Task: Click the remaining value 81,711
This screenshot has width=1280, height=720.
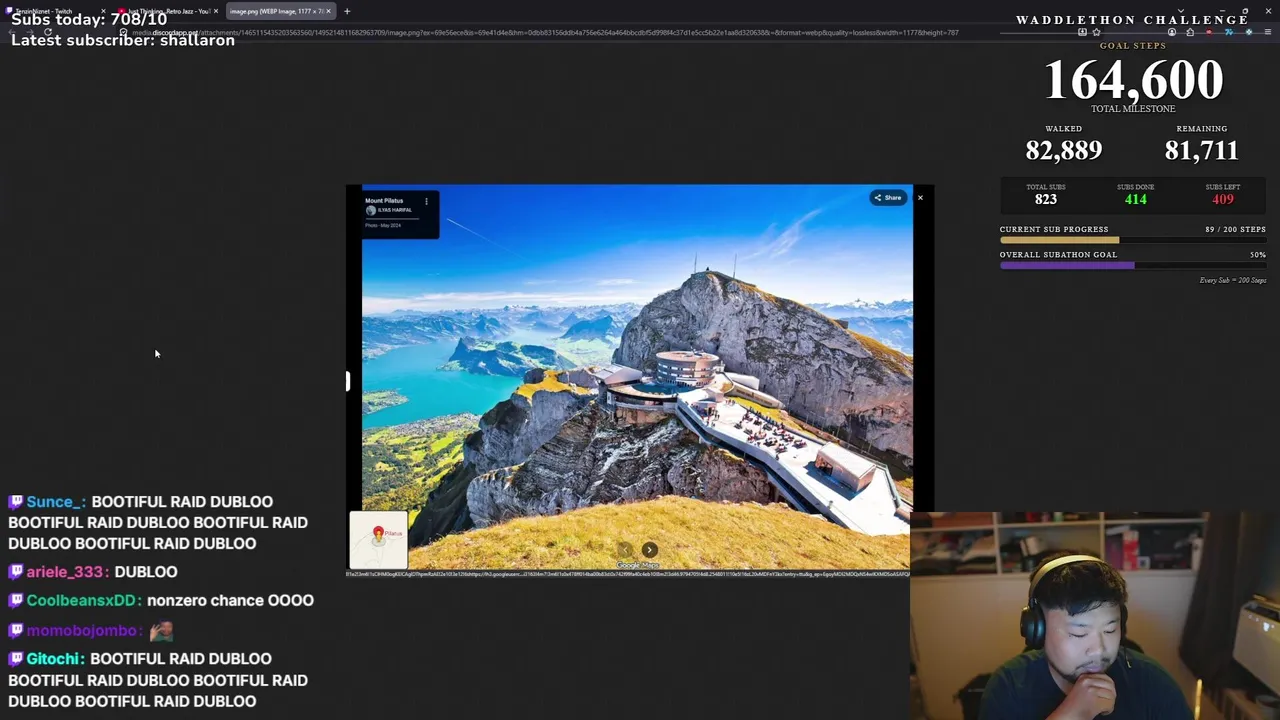Action: (x=1201, y=150)
